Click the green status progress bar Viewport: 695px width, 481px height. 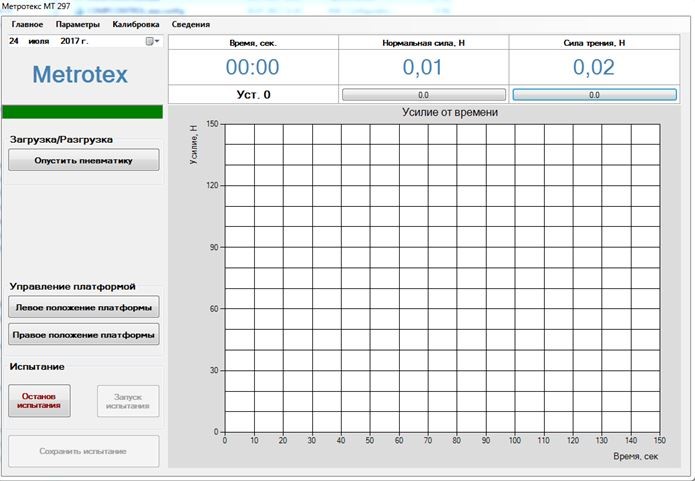click(x=82, y=112)
